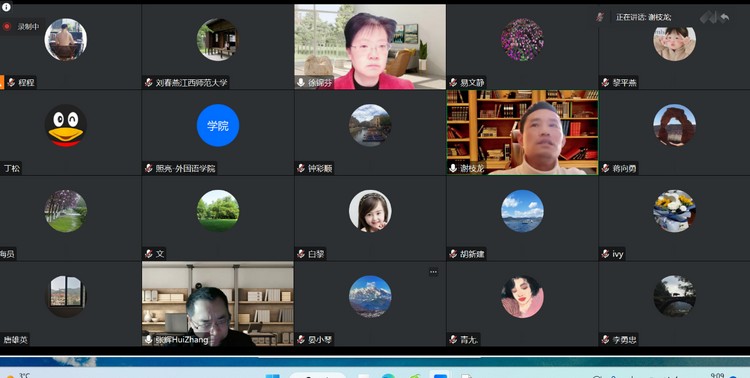Click the name label 丁松
The height and width of the screenshot is (378, 750).
[12, 168]
